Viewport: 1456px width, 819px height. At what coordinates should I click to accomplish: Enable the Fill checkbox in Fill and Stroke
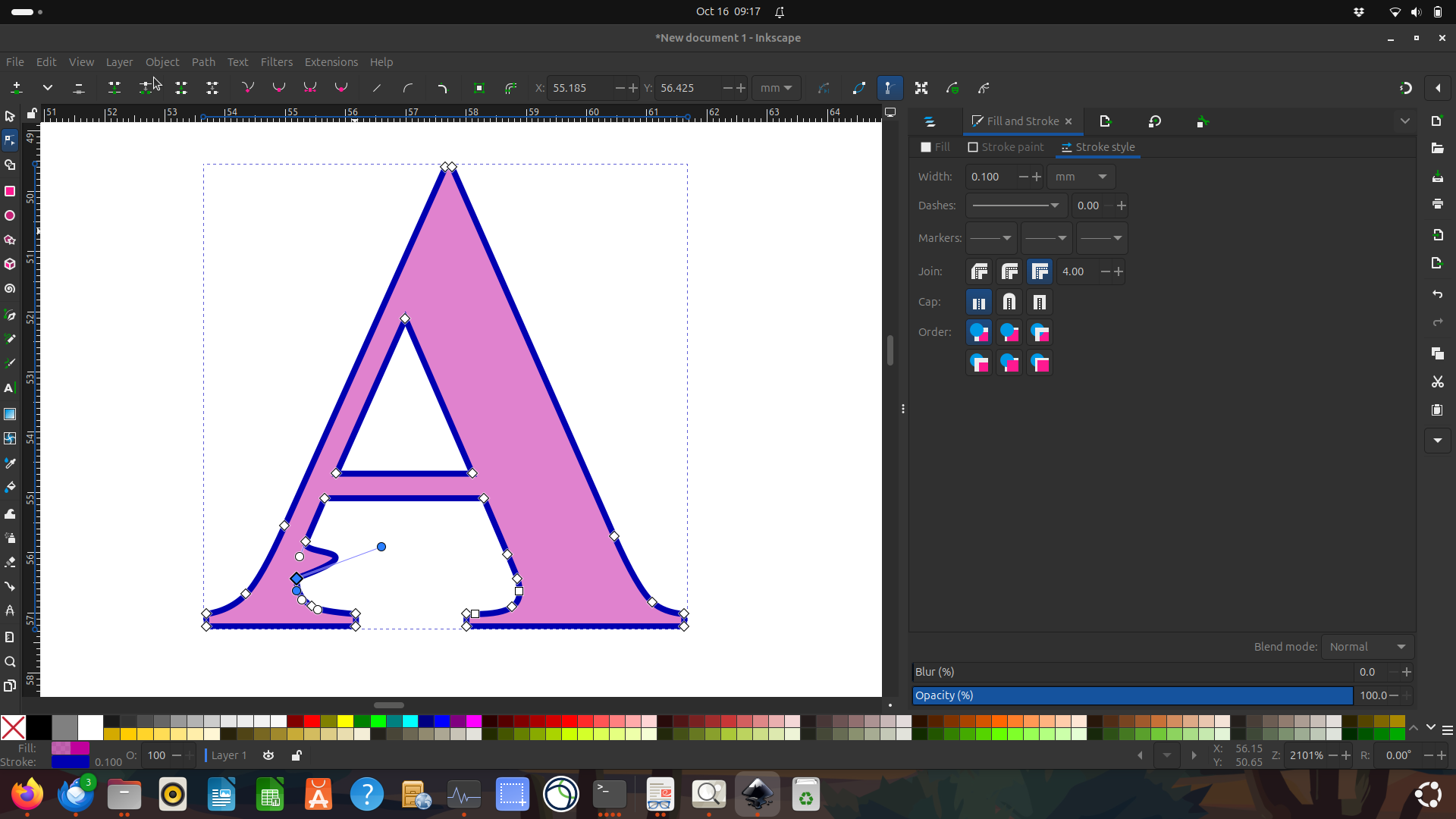click(927, 146)
